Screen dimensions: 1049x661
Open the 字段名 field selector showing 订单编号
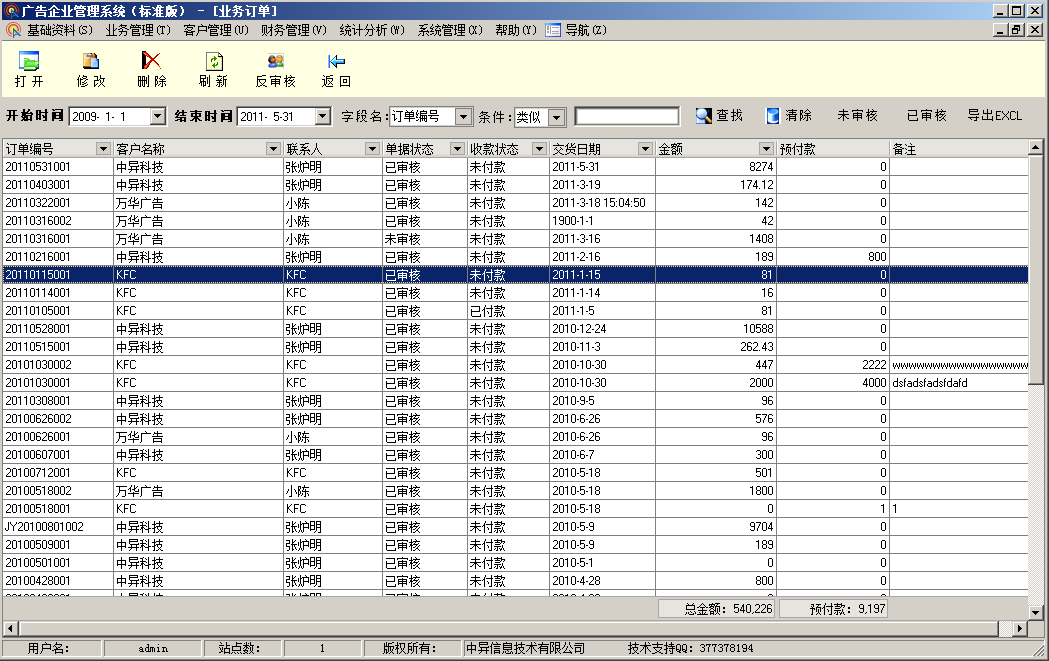465,116
